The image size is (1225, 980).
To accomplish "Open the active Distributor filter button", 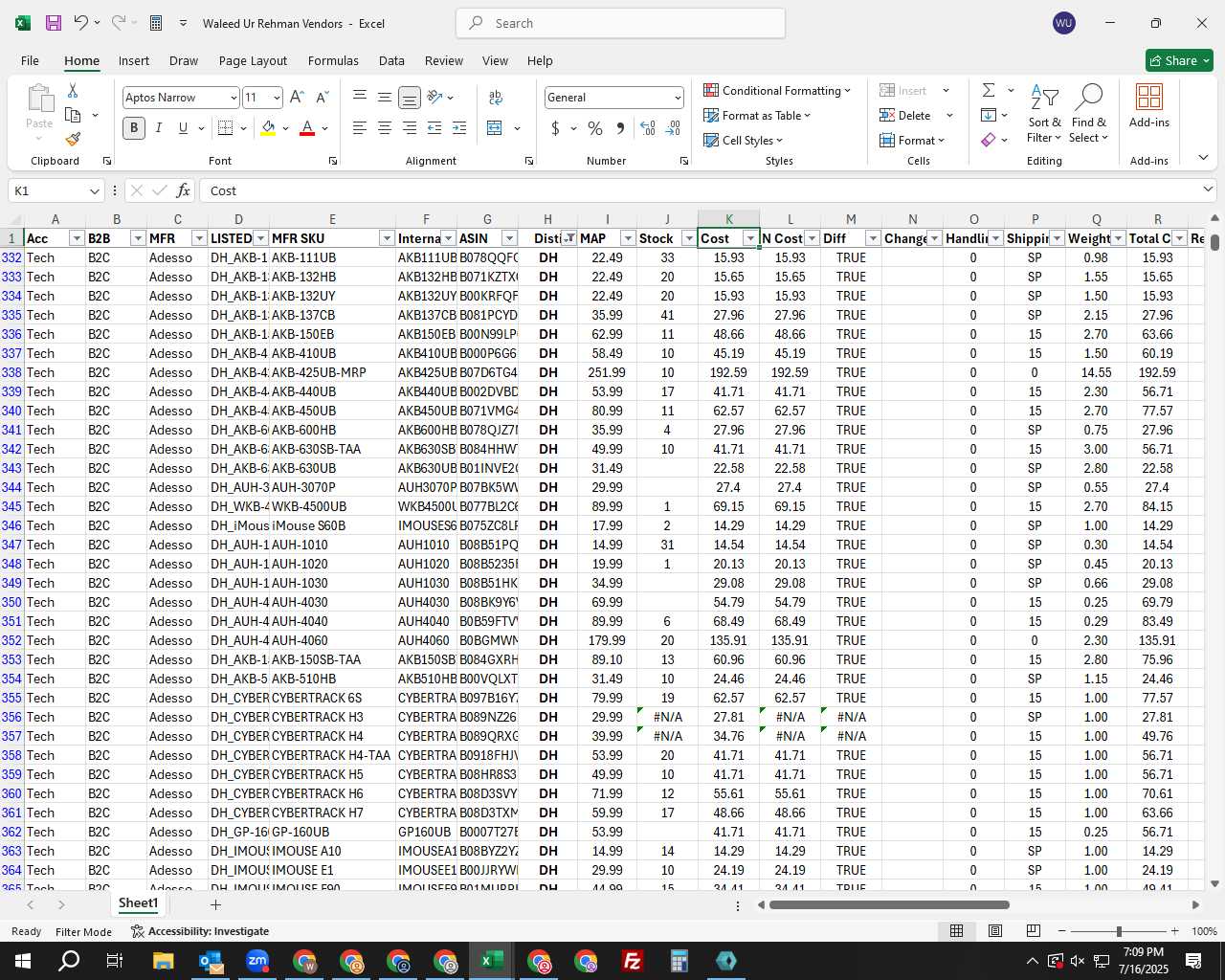I will pos(568,238).
